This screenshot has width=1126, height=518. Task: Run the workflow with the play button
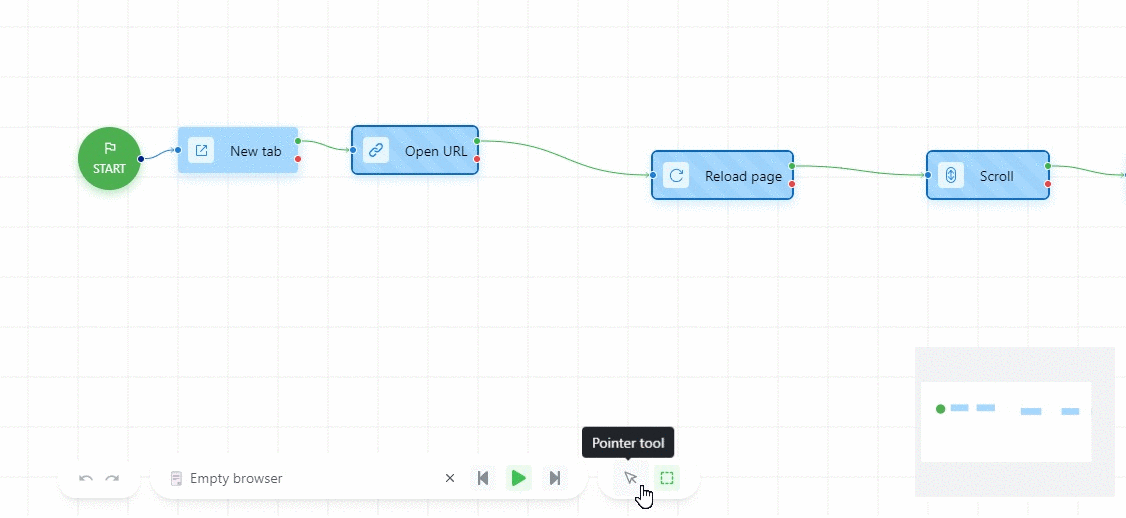tap(518, 478)
